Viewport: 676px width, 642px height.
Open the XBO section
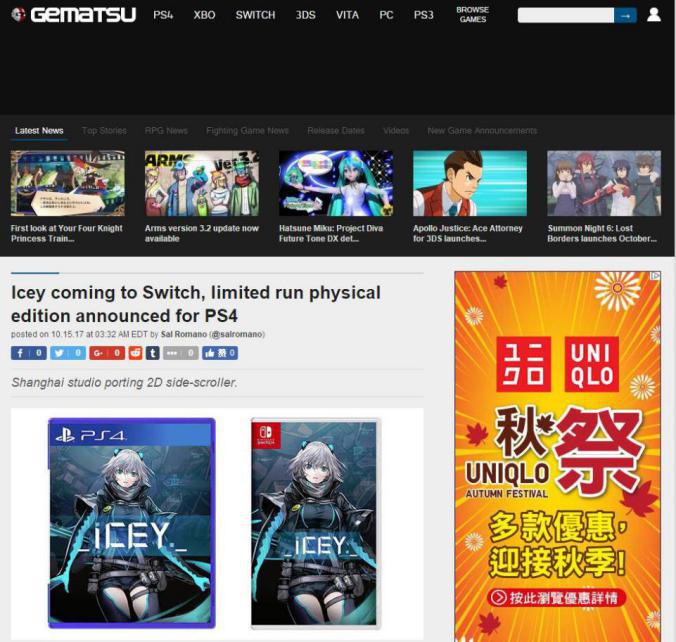204,15
